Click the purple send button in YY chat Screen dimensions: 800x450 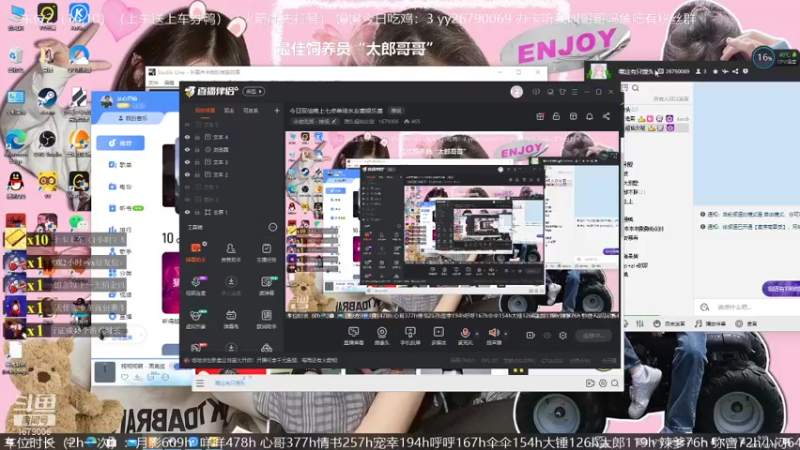point(781,289)
